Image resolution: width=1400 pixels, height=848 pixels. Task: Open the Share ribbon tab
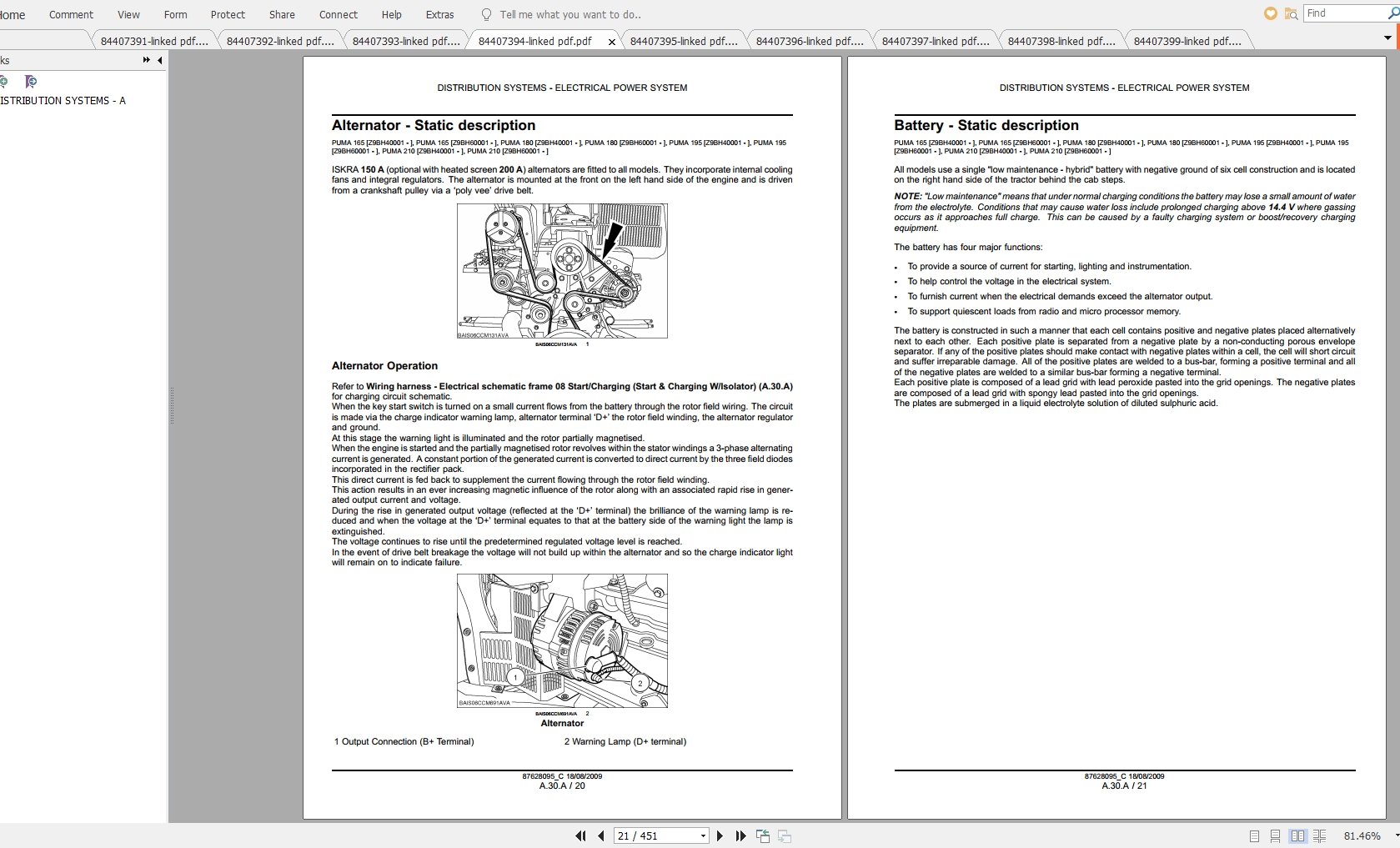click(282, 15)
